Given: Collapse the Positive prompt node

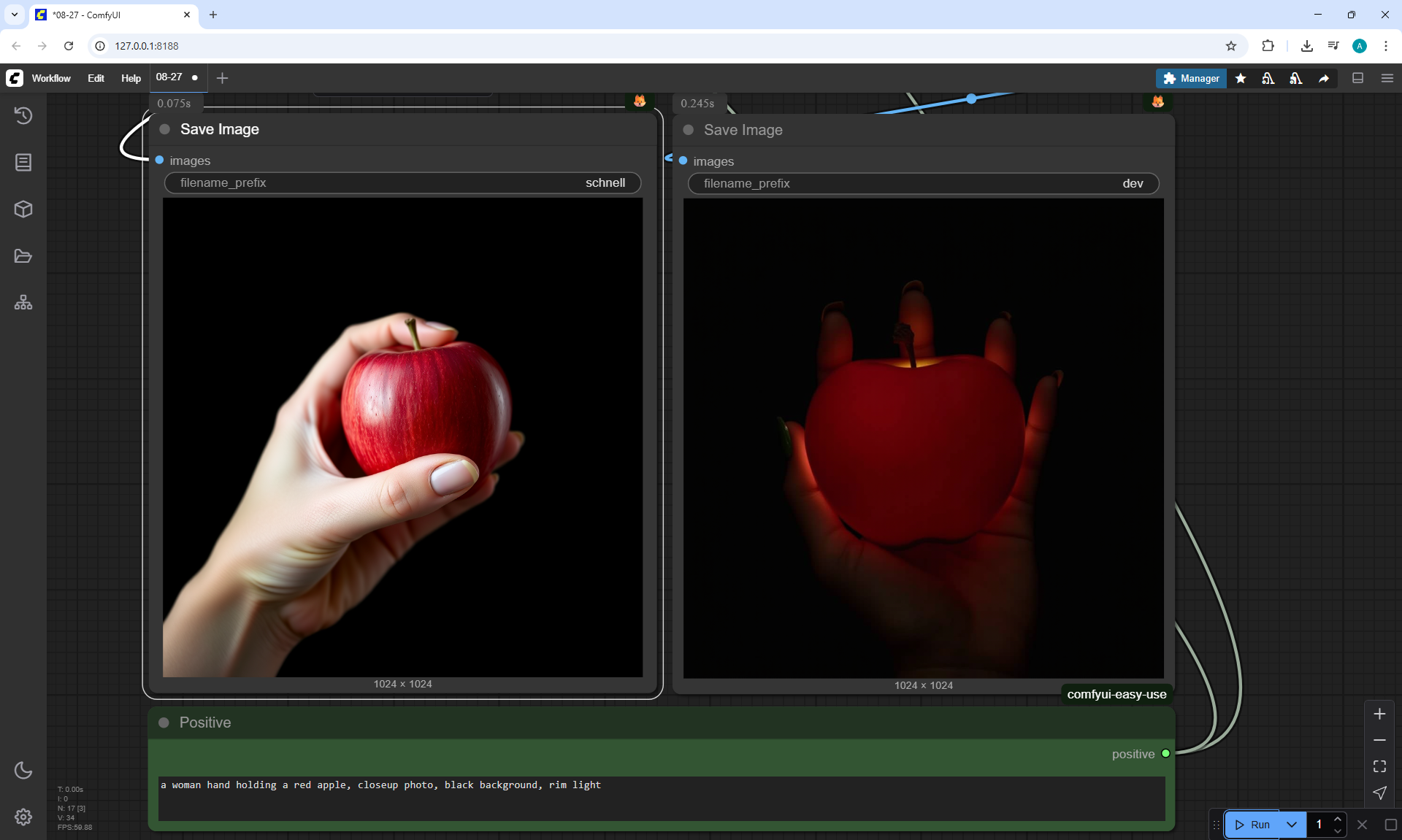Looking at the screenshot, I should click(164, 723).
